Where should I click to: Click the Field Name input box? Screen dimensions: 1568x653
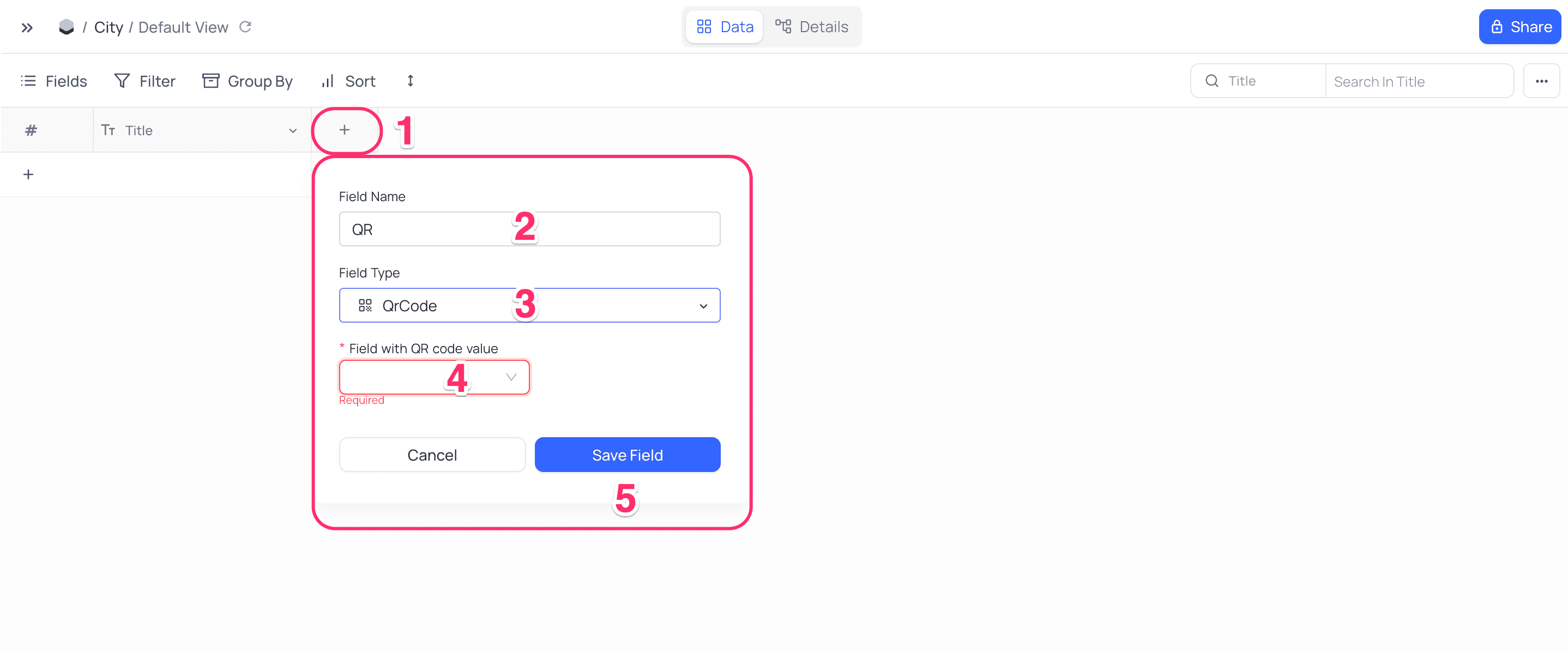tap(529, 229)
